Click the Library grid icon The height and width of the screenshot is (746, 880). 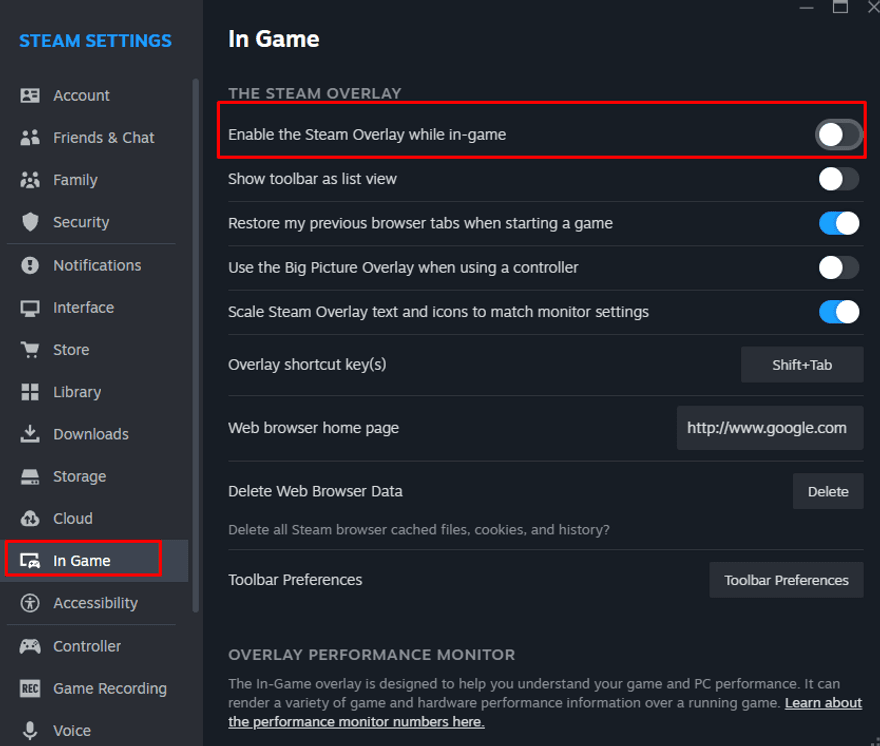pyautogui.click(x=30, y=392)
